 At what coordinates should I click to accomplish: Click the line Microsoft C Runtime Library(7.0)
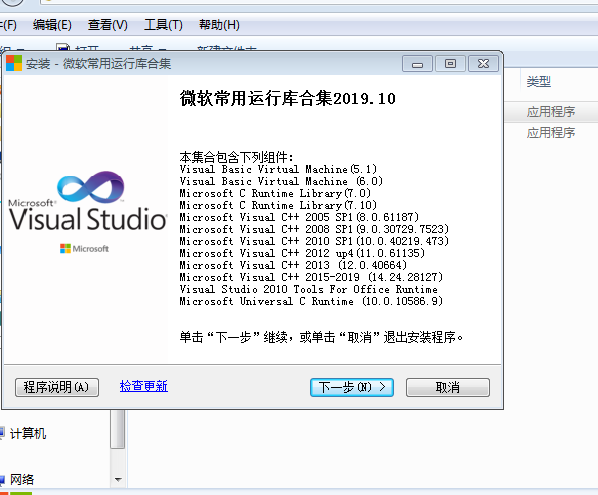[x=275, y=193]
